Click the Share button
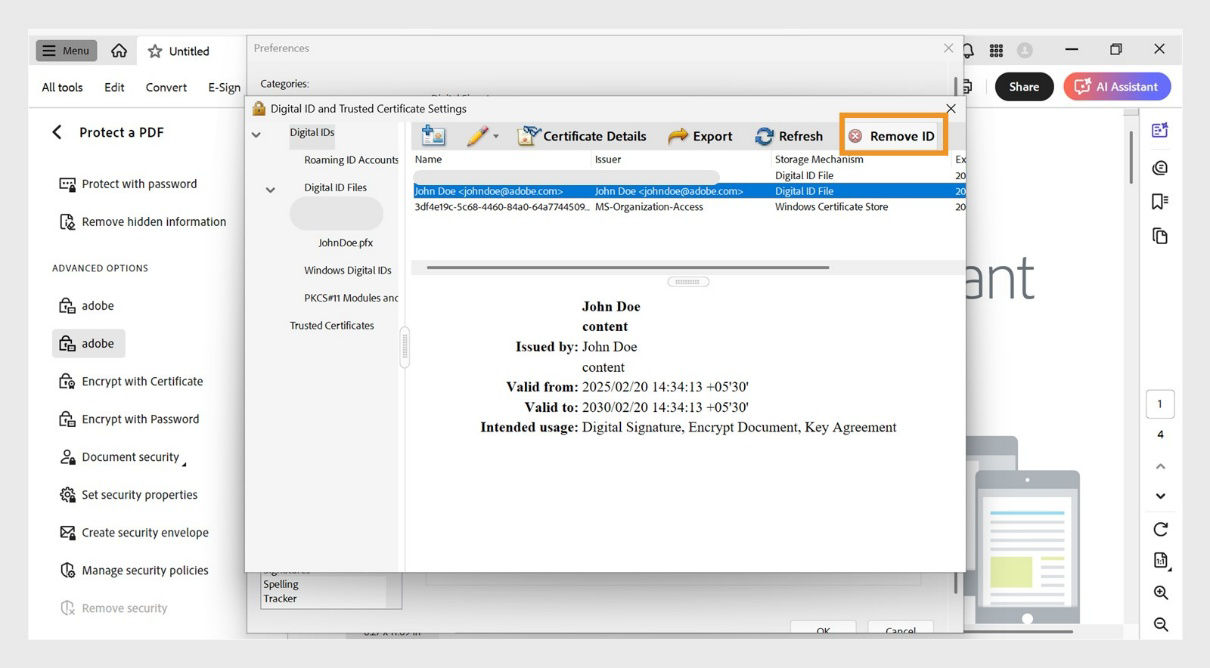The width and height of the screenshot is (1210, 668). coord(1023,86)
